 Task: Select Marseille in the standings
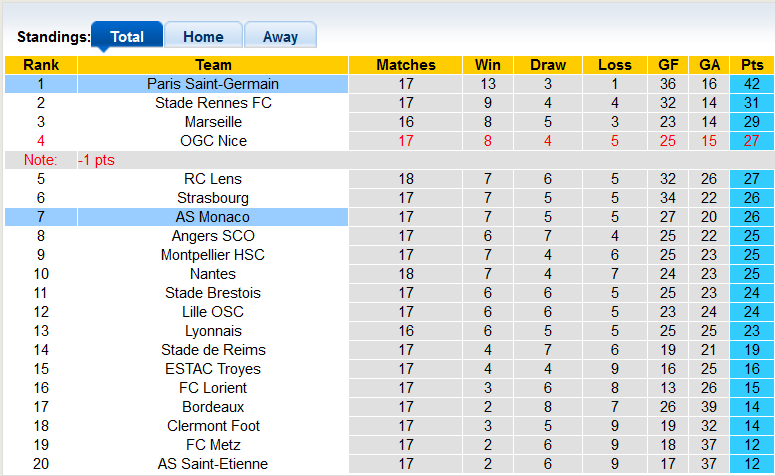[213, 122]
